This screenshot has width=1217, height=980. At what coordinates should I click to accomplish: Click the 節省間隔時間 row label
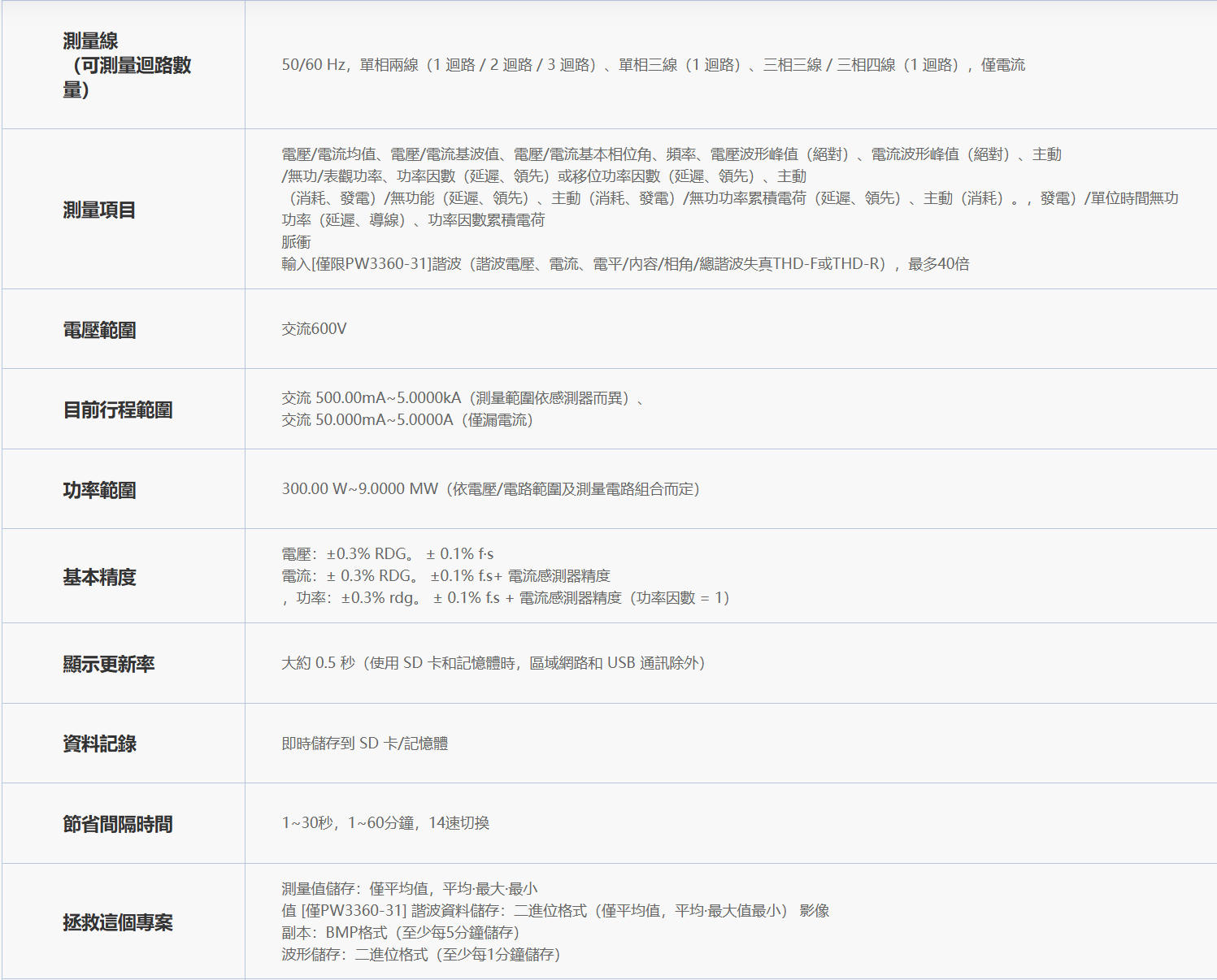point(118,824)
